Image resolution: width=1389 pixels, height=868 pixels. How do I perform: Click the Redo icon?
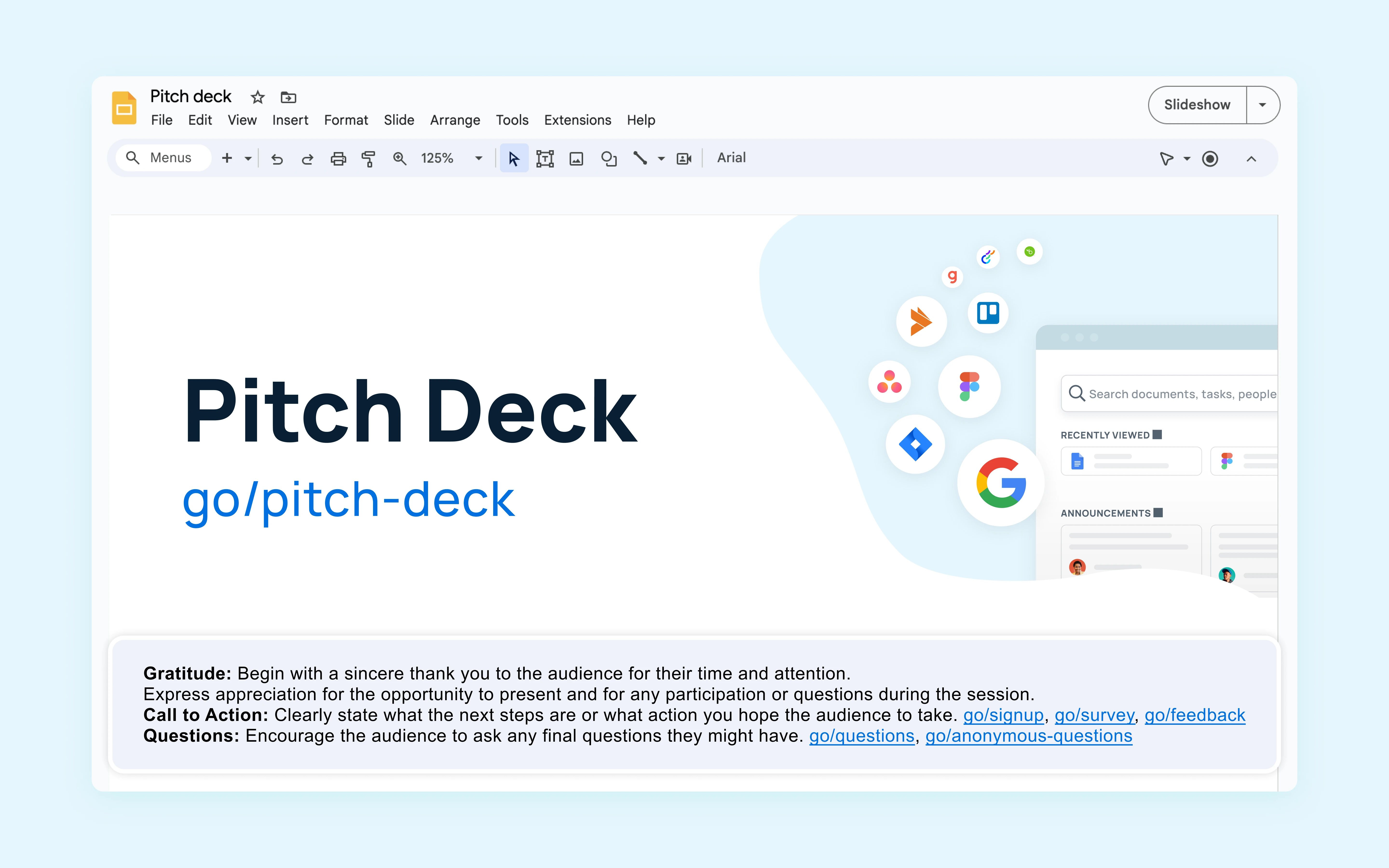[308, 158]
